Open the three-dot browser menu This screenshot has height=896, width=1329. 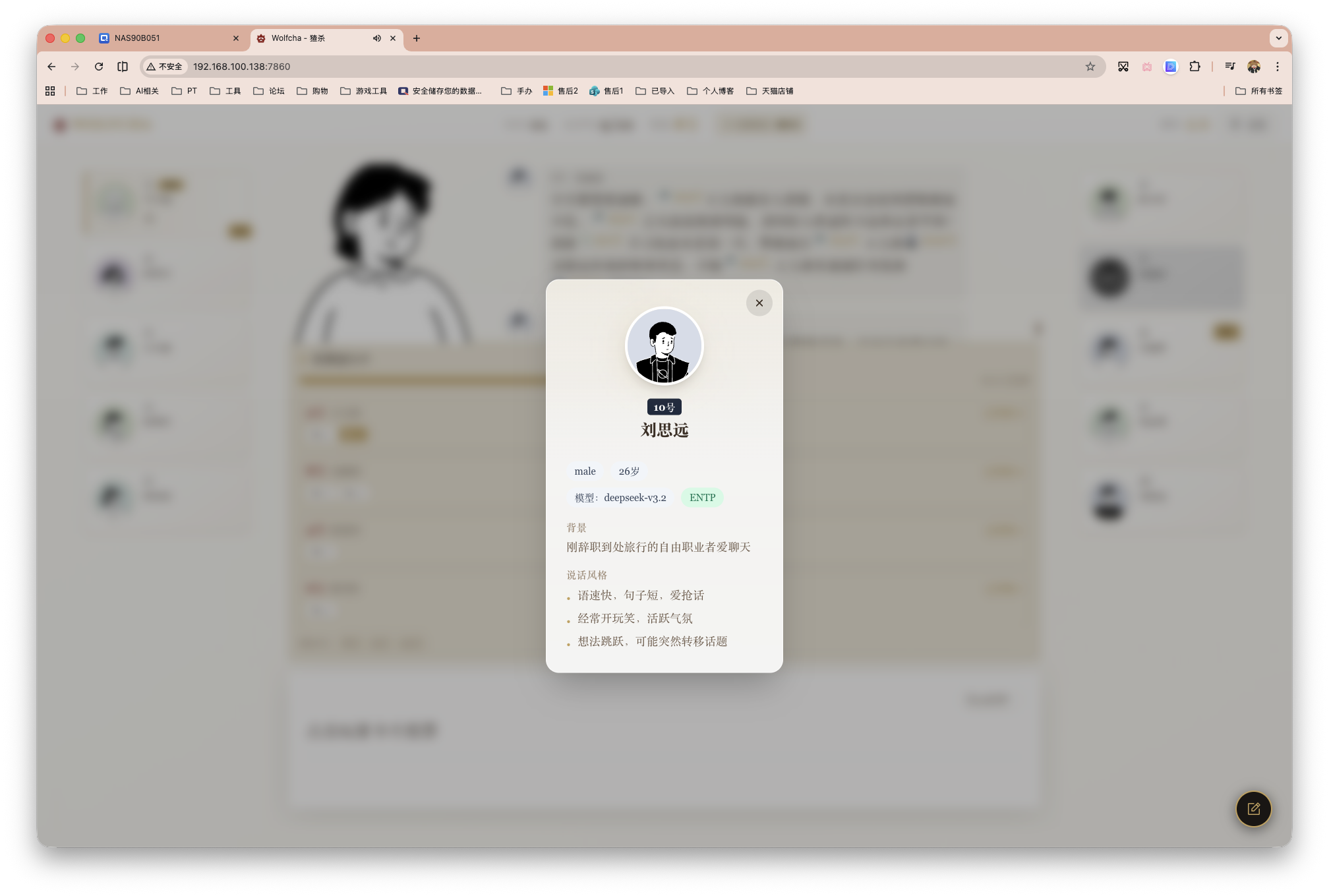(x=1278, y=67)
